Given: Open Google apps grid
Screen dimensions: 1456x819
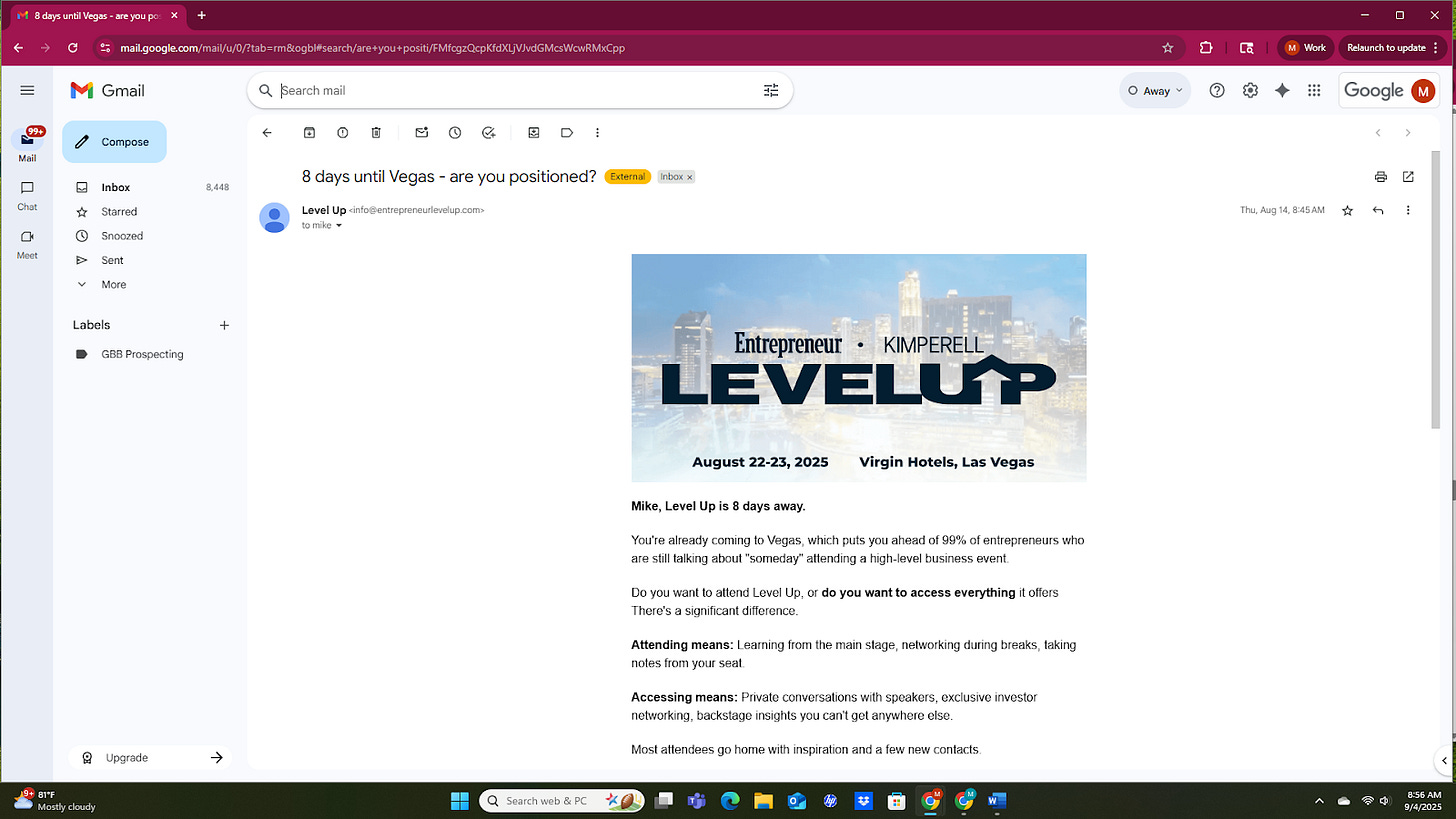Looking at the screenshot, I should click(1314, 90).
